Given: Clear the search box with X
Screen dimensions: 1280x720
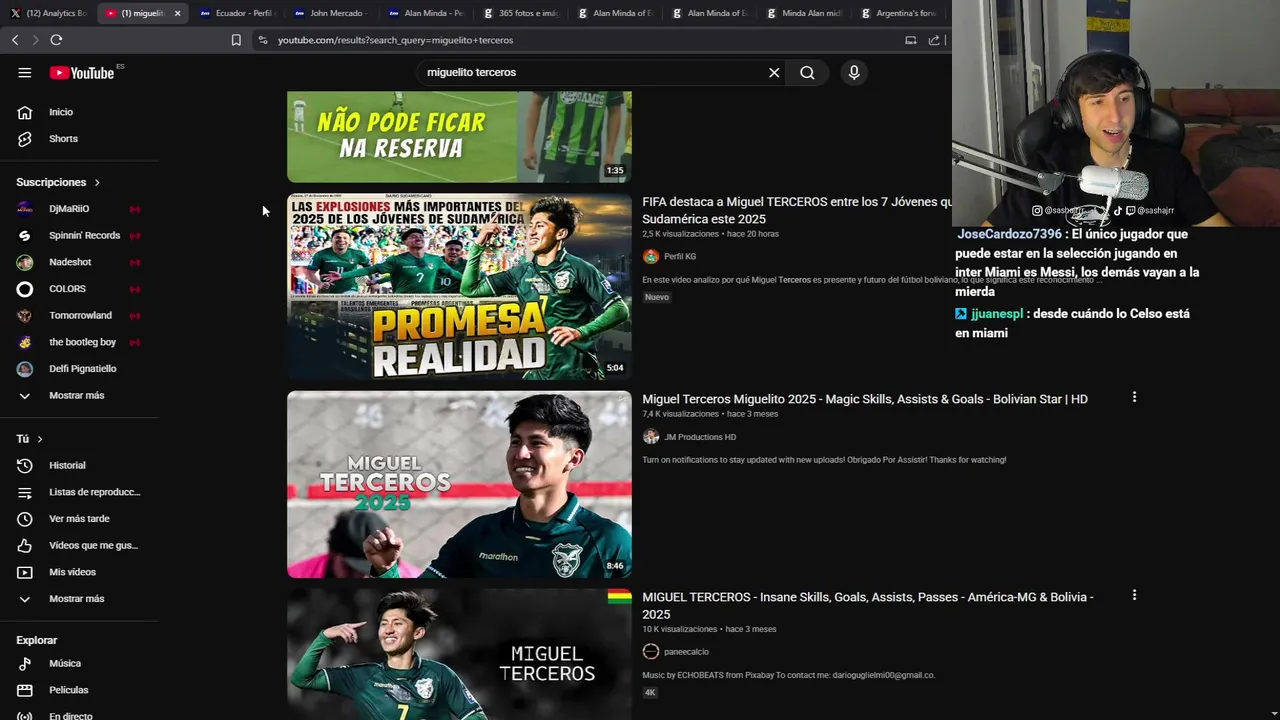Looking at the screenshot, I should [x=774, y=72].
